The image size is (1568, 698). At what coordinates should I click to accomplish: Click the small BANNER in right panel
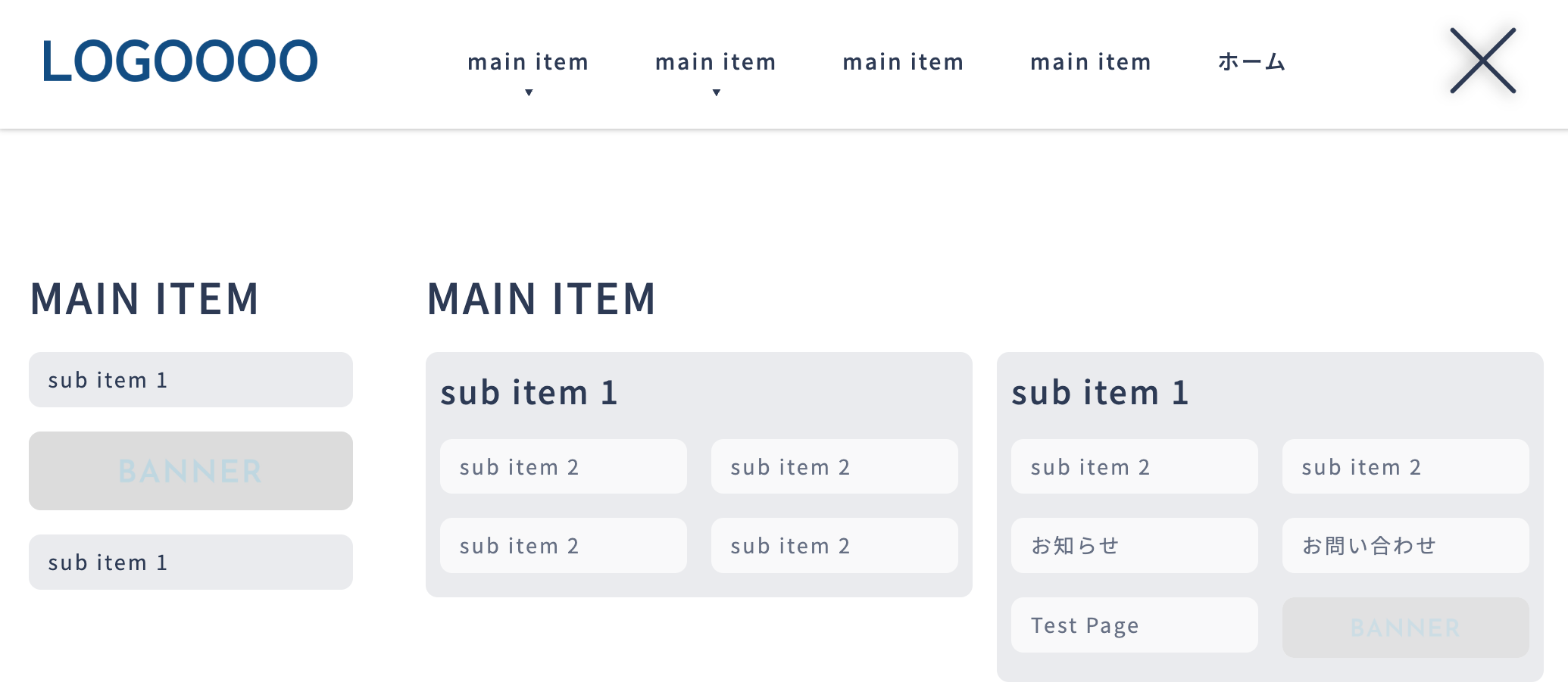point(1406,628)
